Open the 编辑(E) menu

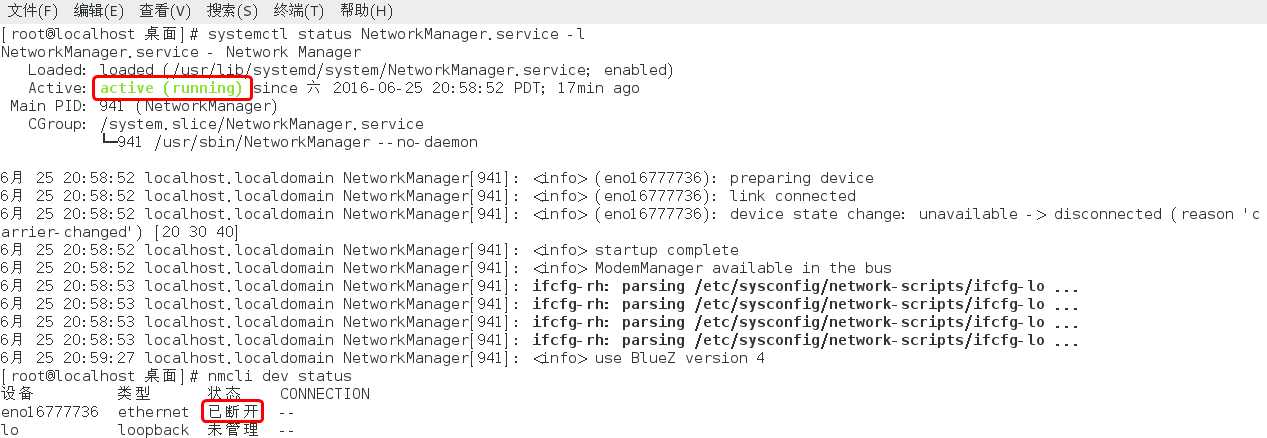pos(99,11)
